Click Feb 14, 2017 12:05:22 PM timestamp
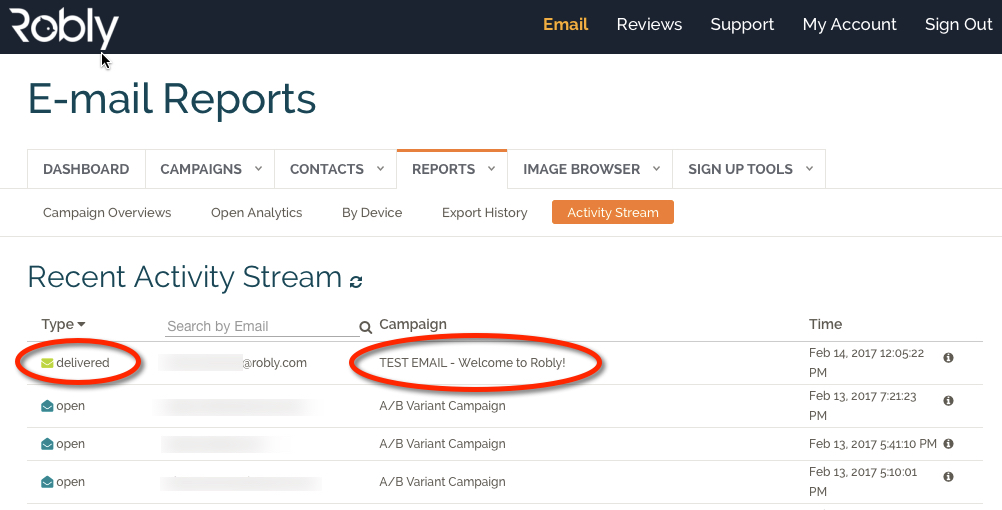The width and height of the screenshot is (1002, 510). 867,362
